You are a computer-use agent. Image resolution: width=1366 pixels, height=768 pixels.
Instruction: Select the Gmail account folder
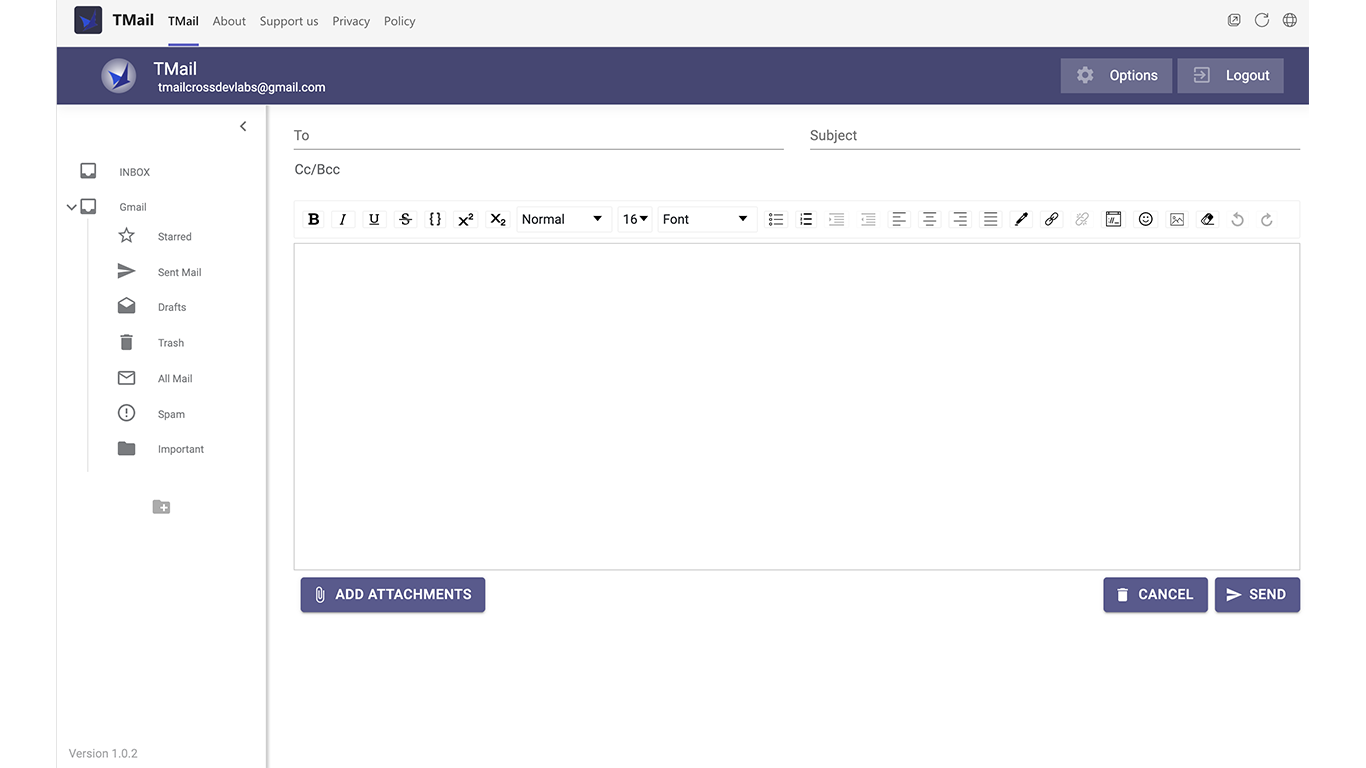(x=133, y=207)
